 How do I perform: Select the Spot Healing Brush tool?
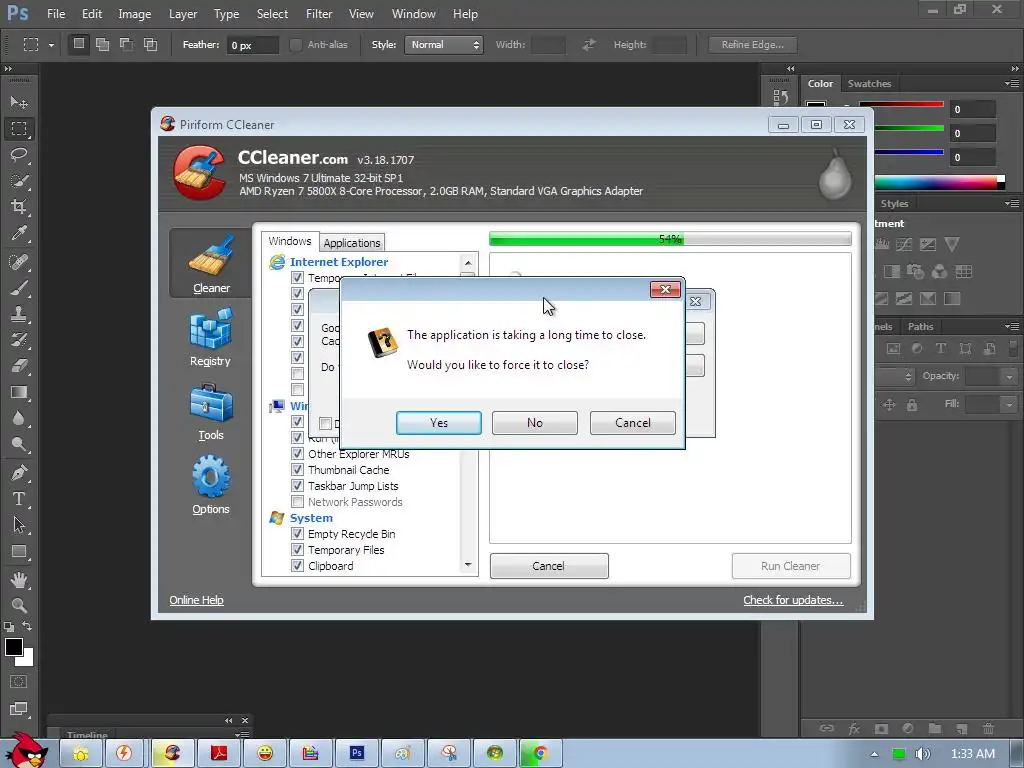[19, 262]
